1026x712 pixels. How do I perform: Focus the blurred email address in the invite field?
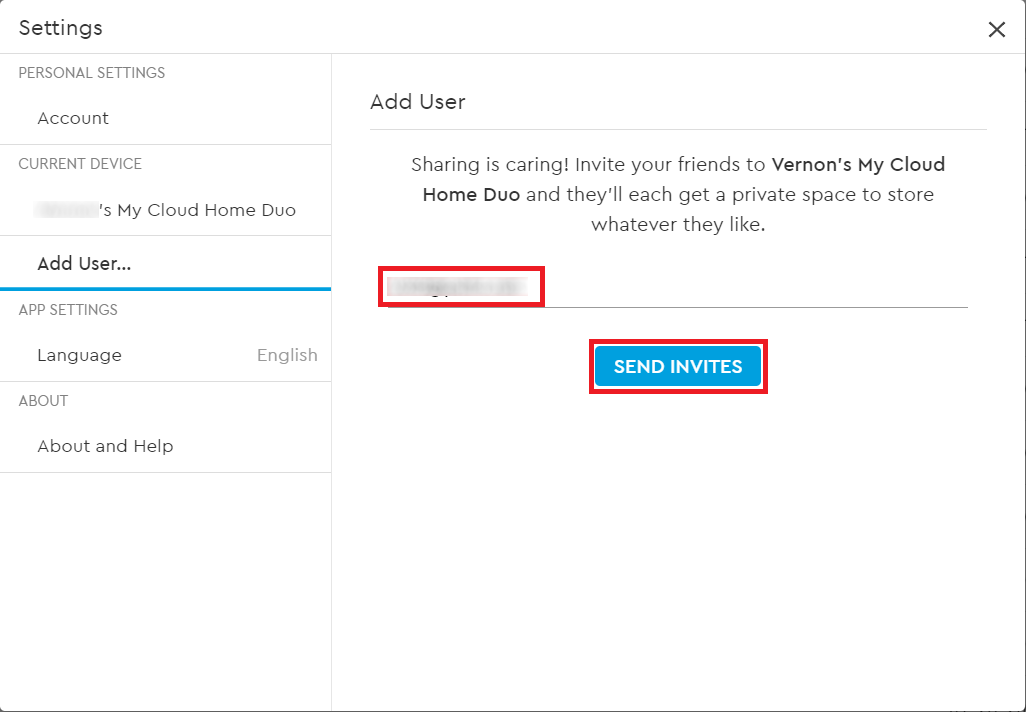tap(457, 287)
